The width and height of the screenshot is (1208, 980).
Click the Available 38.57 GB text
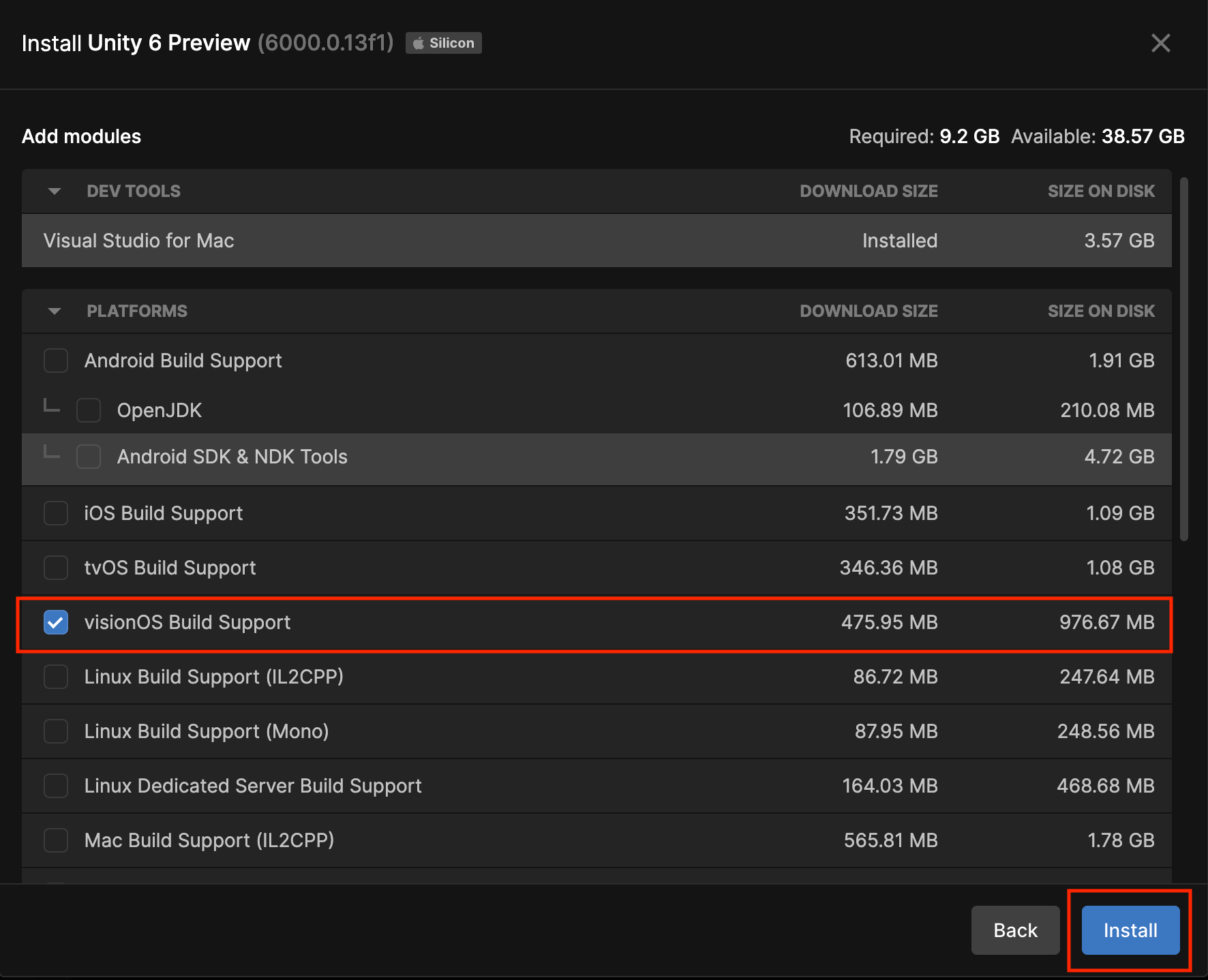(x=1098, y=136)
